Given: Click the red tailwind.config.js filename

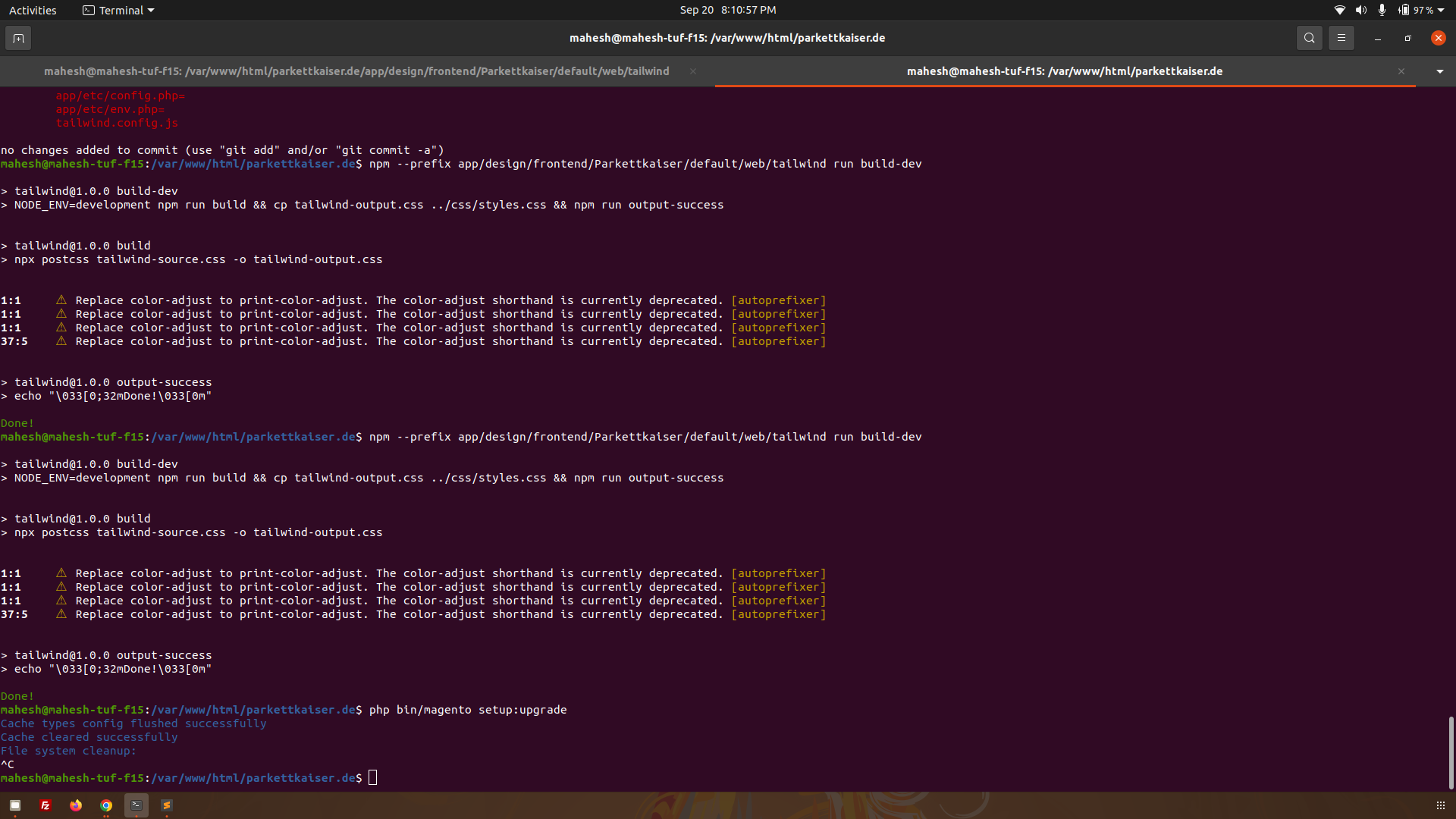Looking at the screenshot, I should [x=117, y=123].
